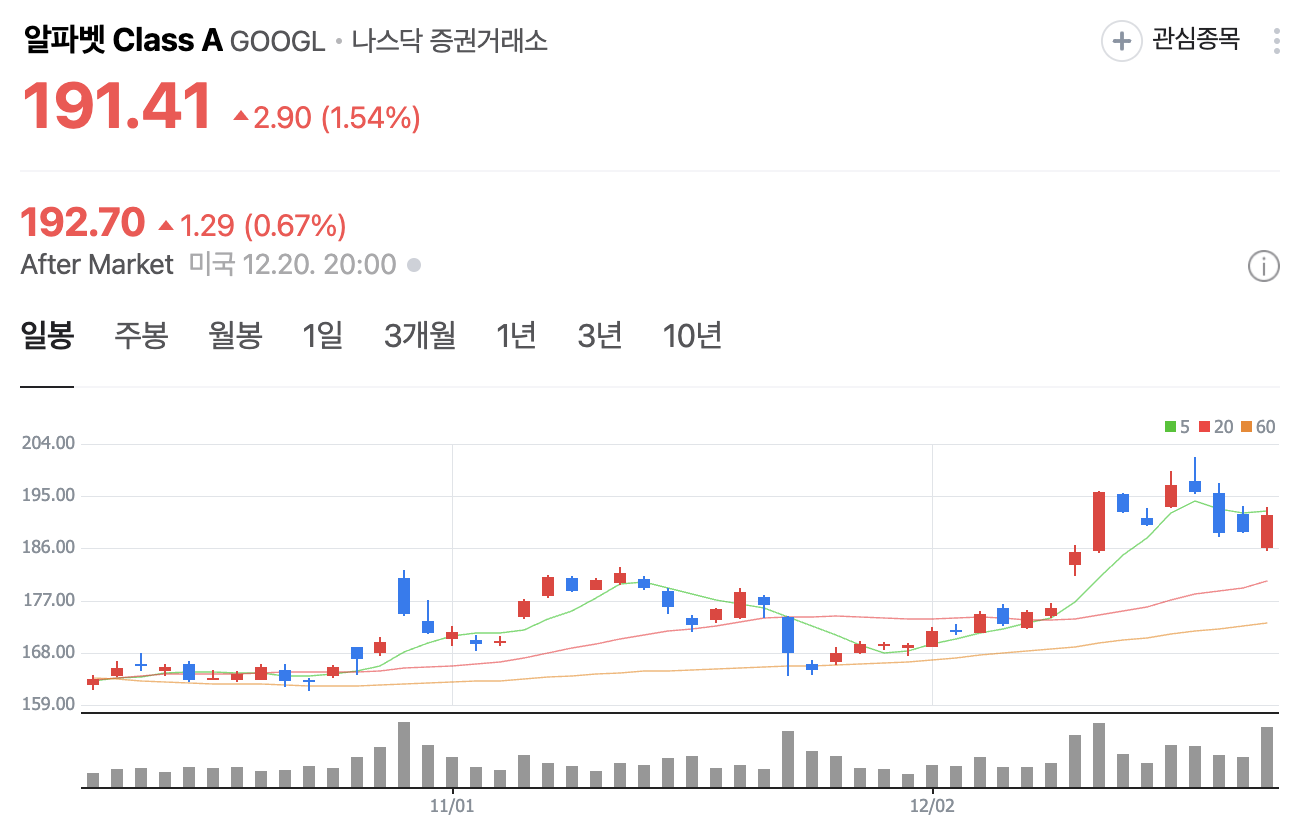Click the 204.00 y-axis label
This screenshot has height=828, width=1302.
click(x=48, y=443)
